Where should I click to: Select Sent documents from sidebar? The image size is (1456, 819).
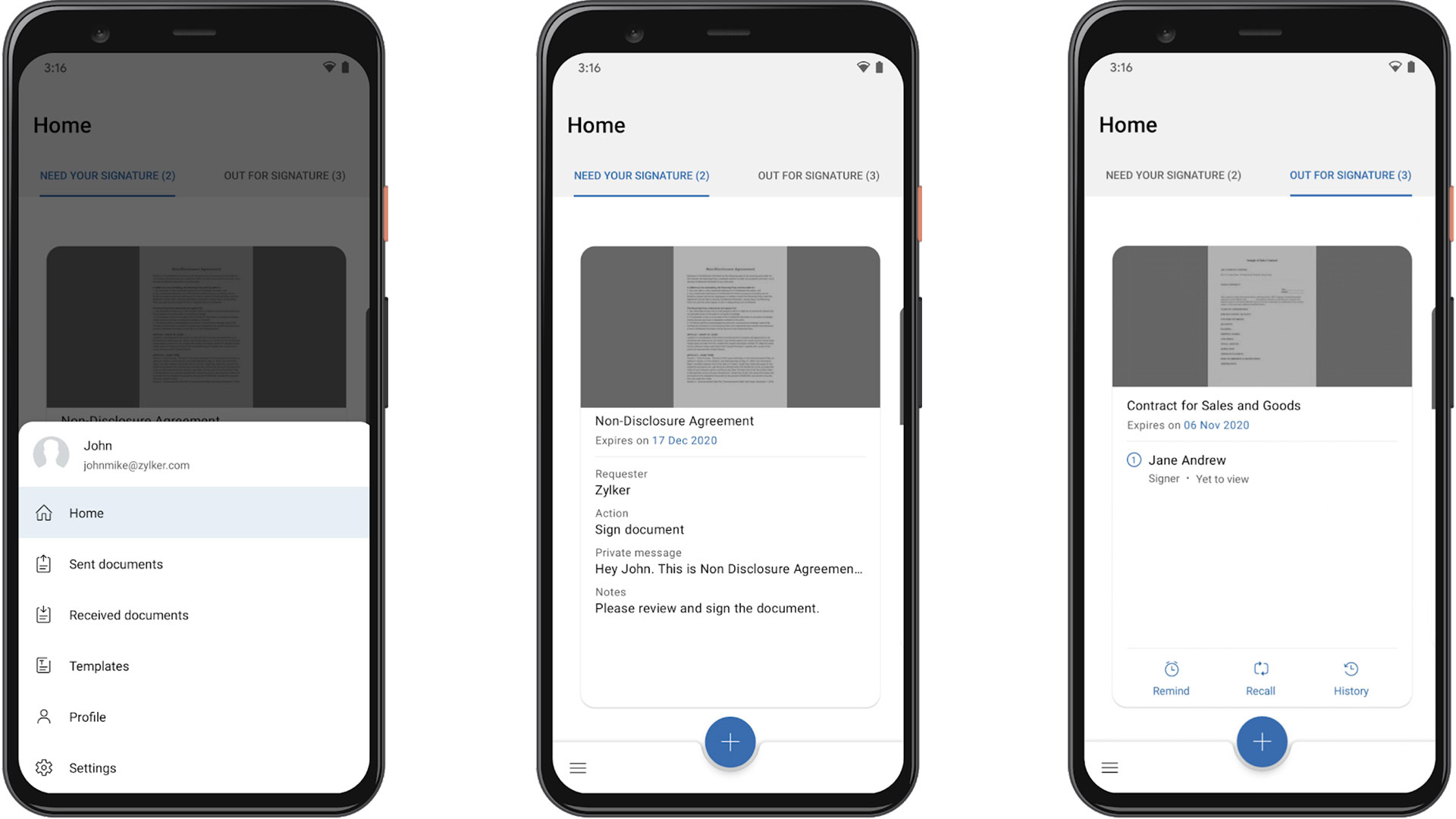pos(115,563)
